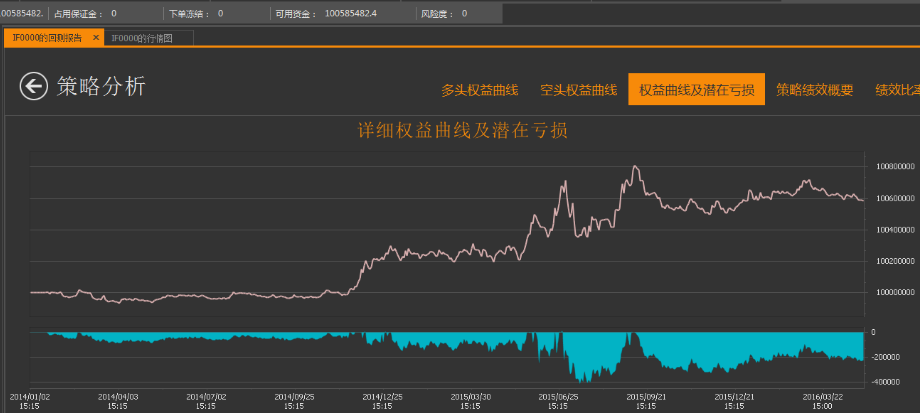This screenshot has width=920, height=413.
Task: Click the 2014/09/25 date axis label
Action: (294, 401)
